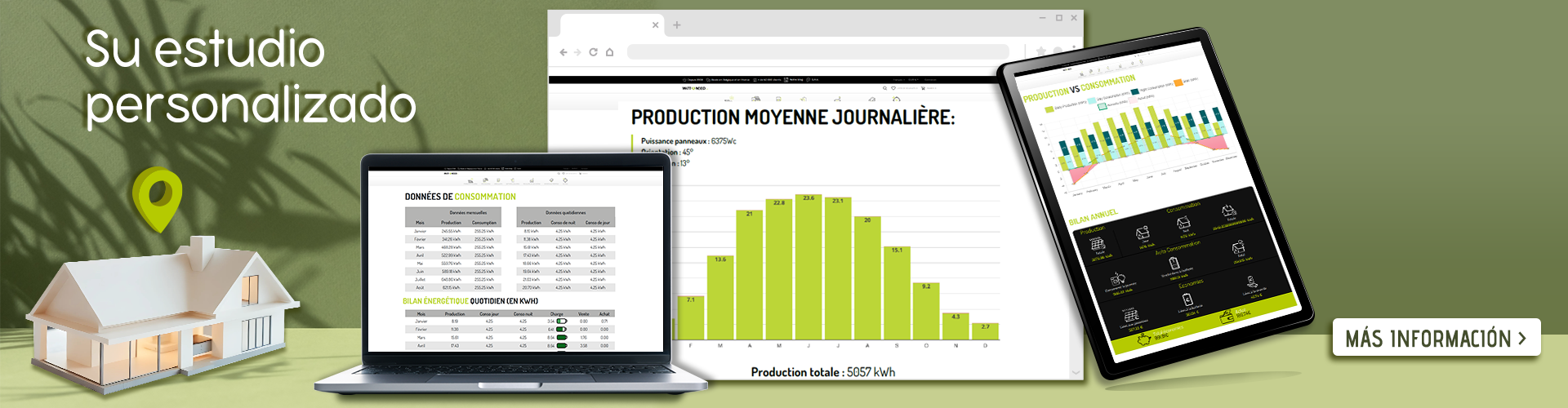
Task: Open the MÁS INFORMACIÓN button
Action: coord(1436,338)
